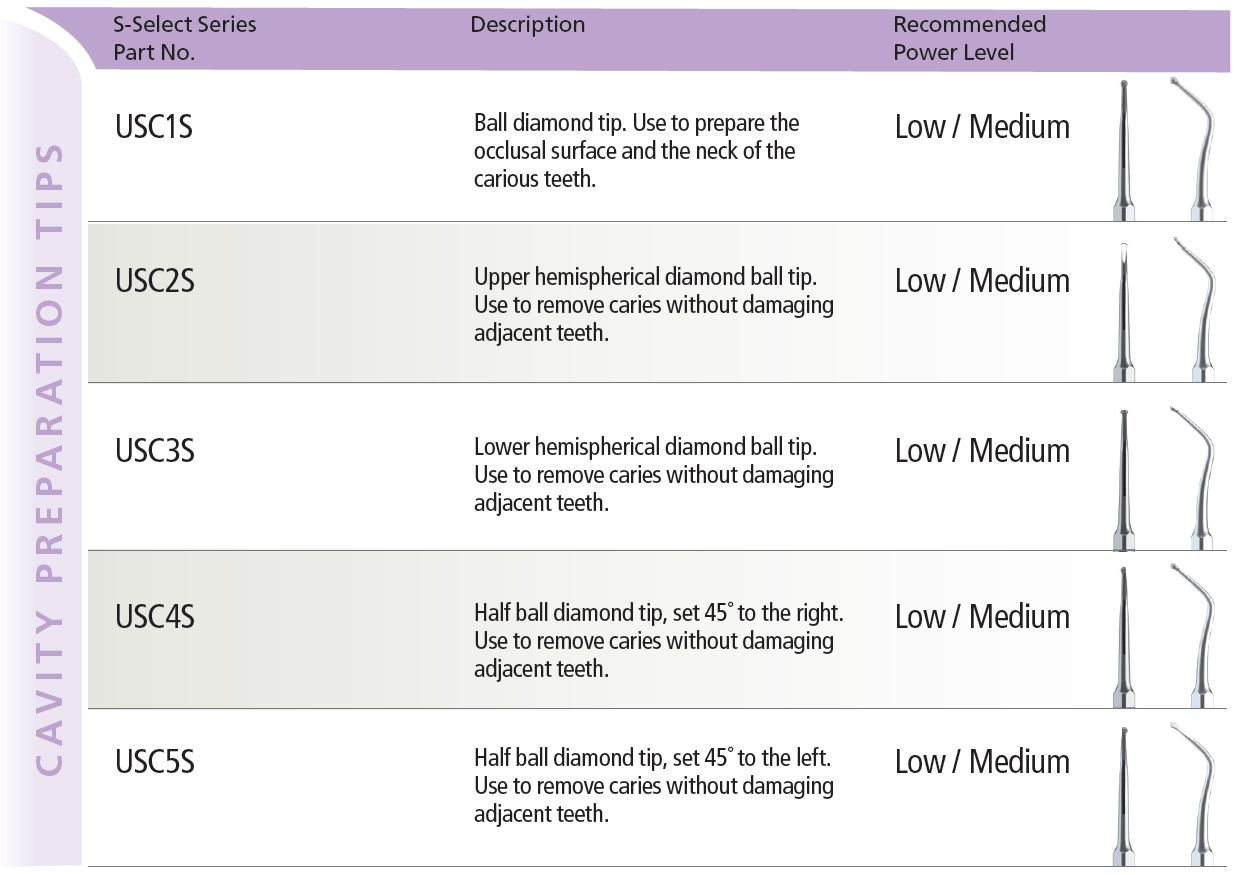Click the Recommended Power Level header
The width and height of the screenshot is (1237, 875).
coord(970,38)
